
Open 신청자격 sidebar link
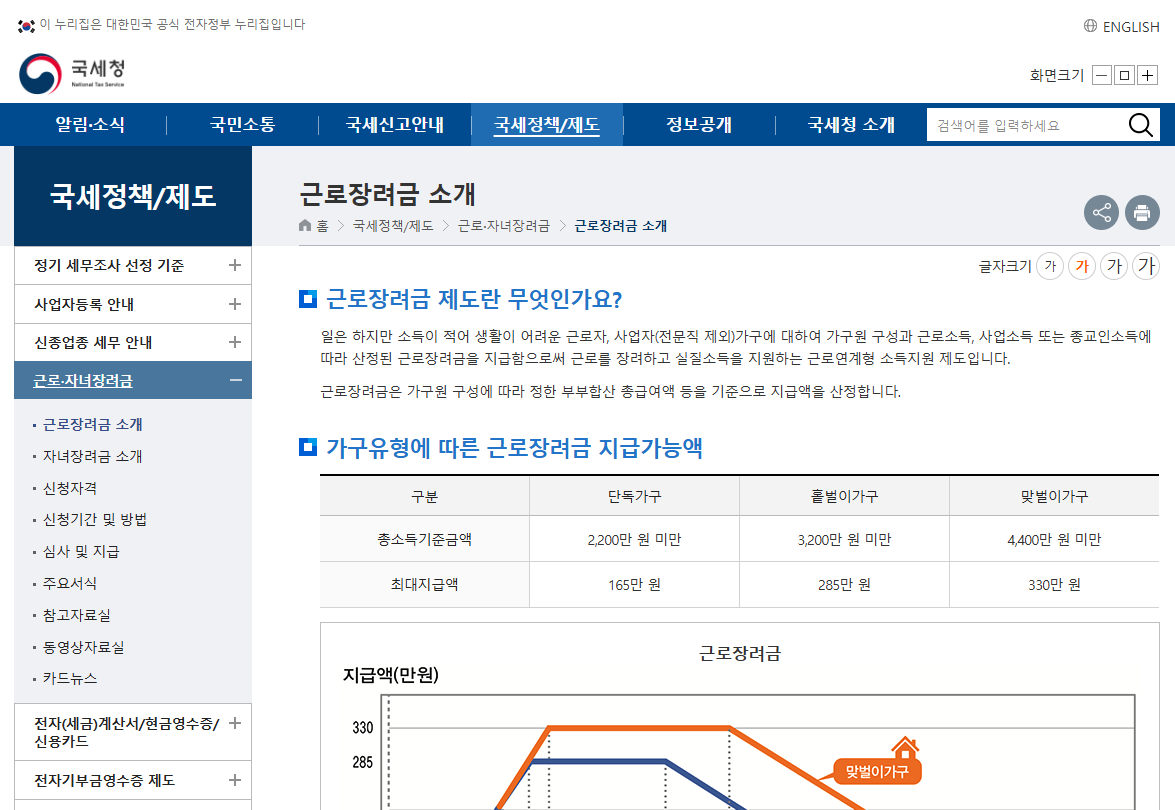coord(70,489)
